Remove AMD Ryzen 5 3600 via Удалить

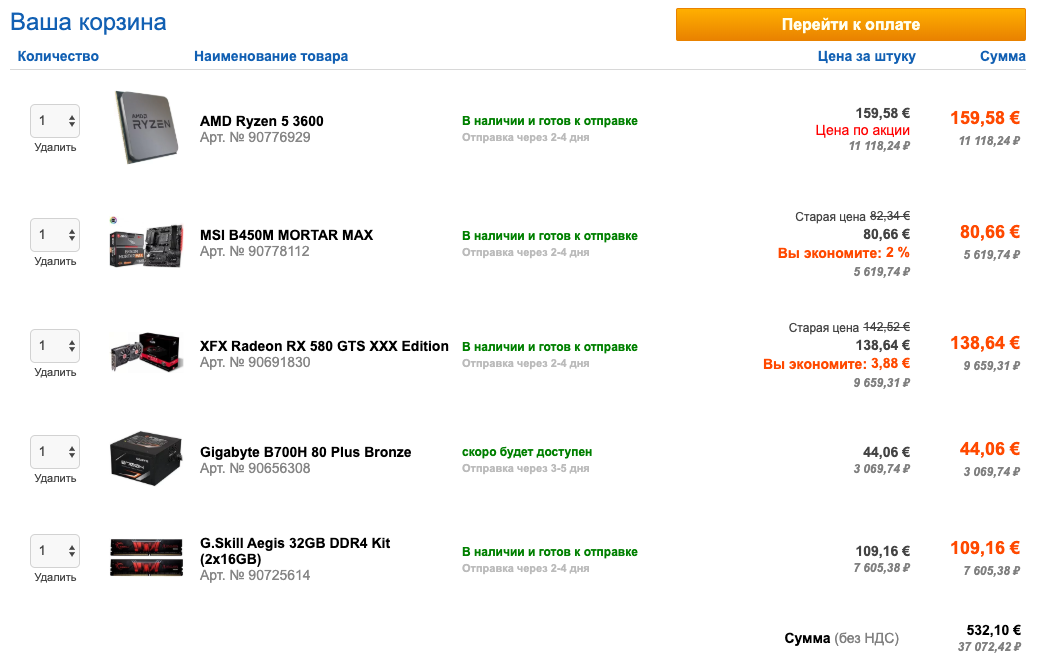pyautogui.click(x=55, y=148)
